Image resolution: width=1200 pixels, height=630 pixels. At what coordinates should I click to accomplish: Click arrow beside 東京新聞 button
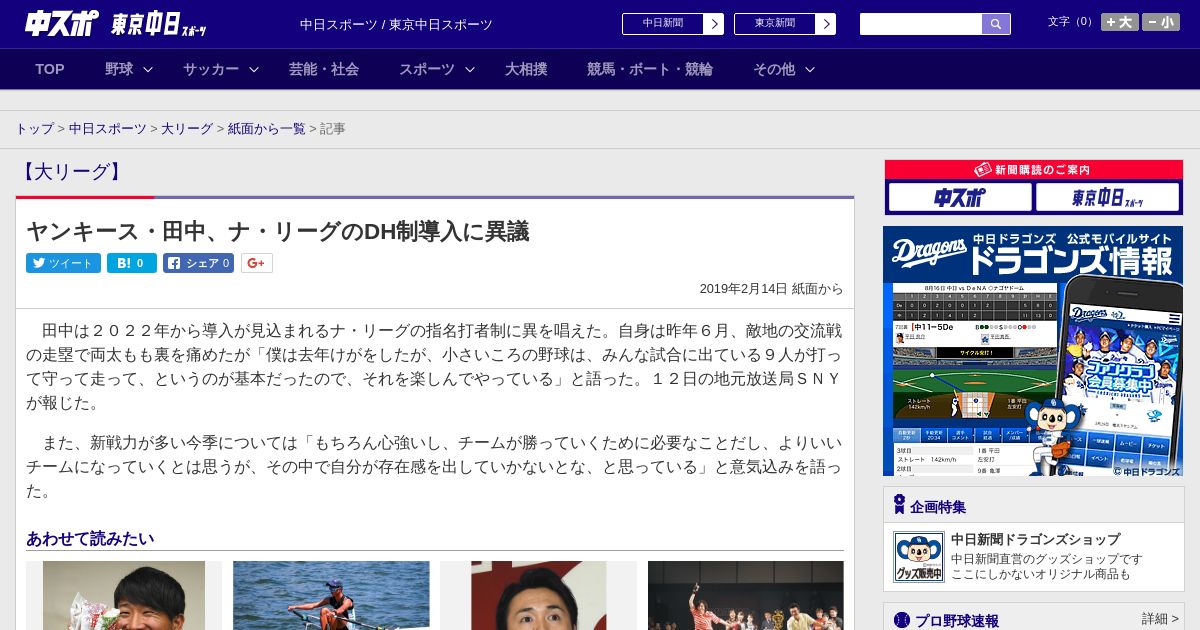pos(826,24)
